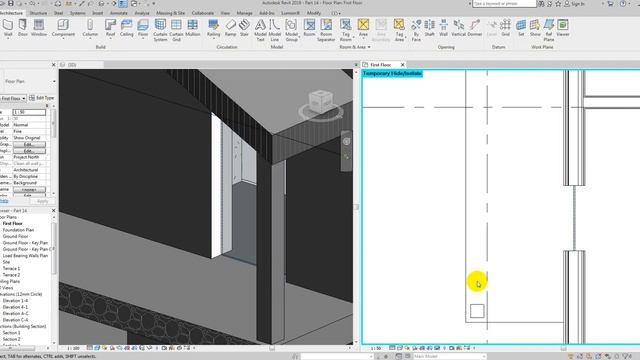Click the 1:50 view scale field in Properties
This screenshot has height=360, width=640.
[x=29, y=112]
